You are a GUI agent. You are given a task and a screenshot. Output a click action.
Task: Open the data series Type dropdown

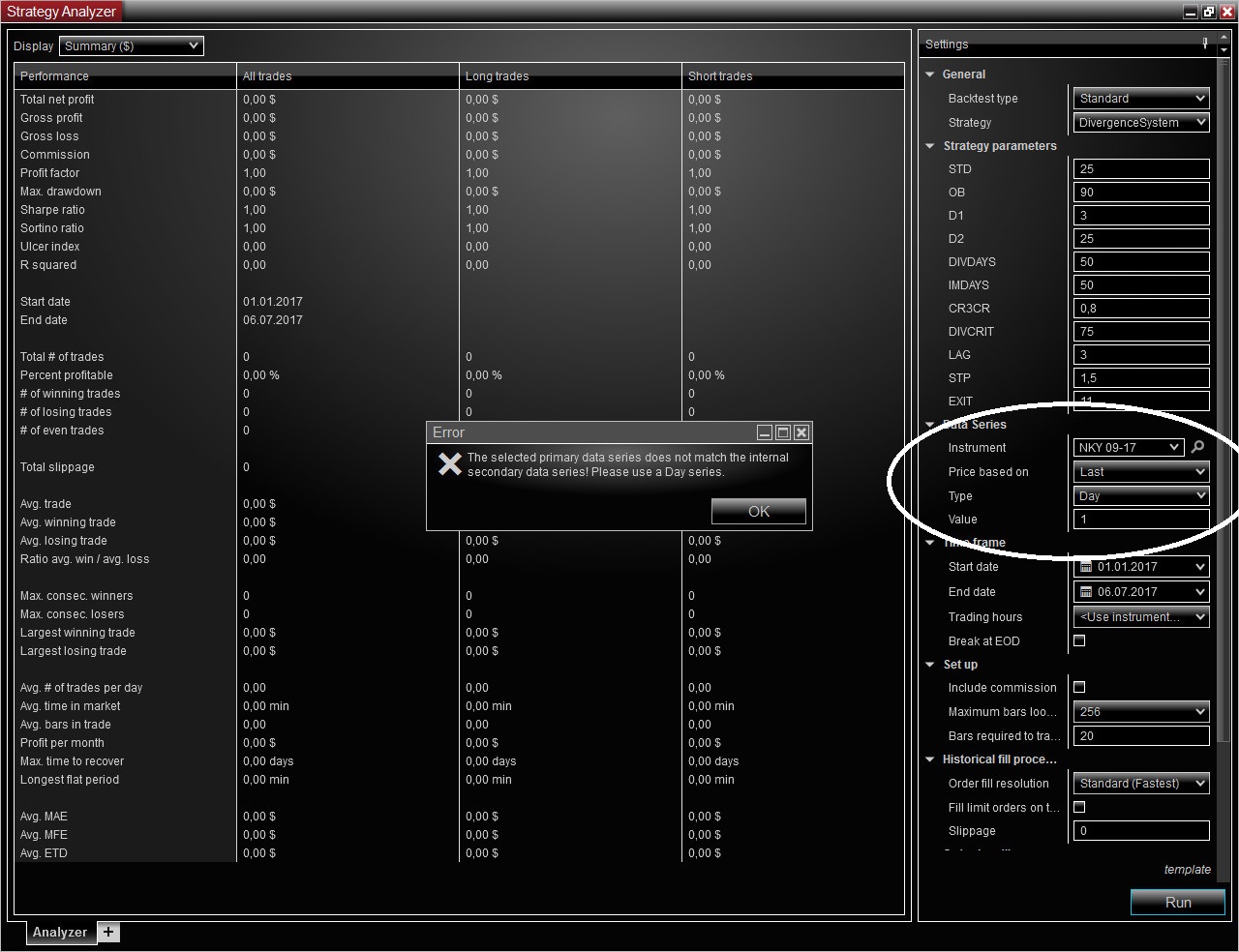[x=1141, y=496]
